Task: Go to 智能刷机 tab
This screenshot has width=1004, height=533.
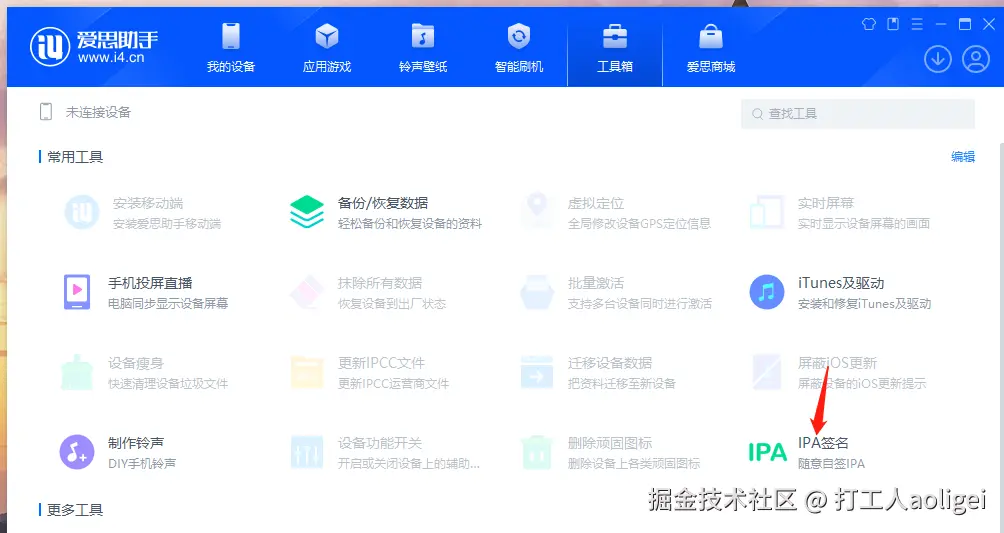Action: click(x=519, y=47)
